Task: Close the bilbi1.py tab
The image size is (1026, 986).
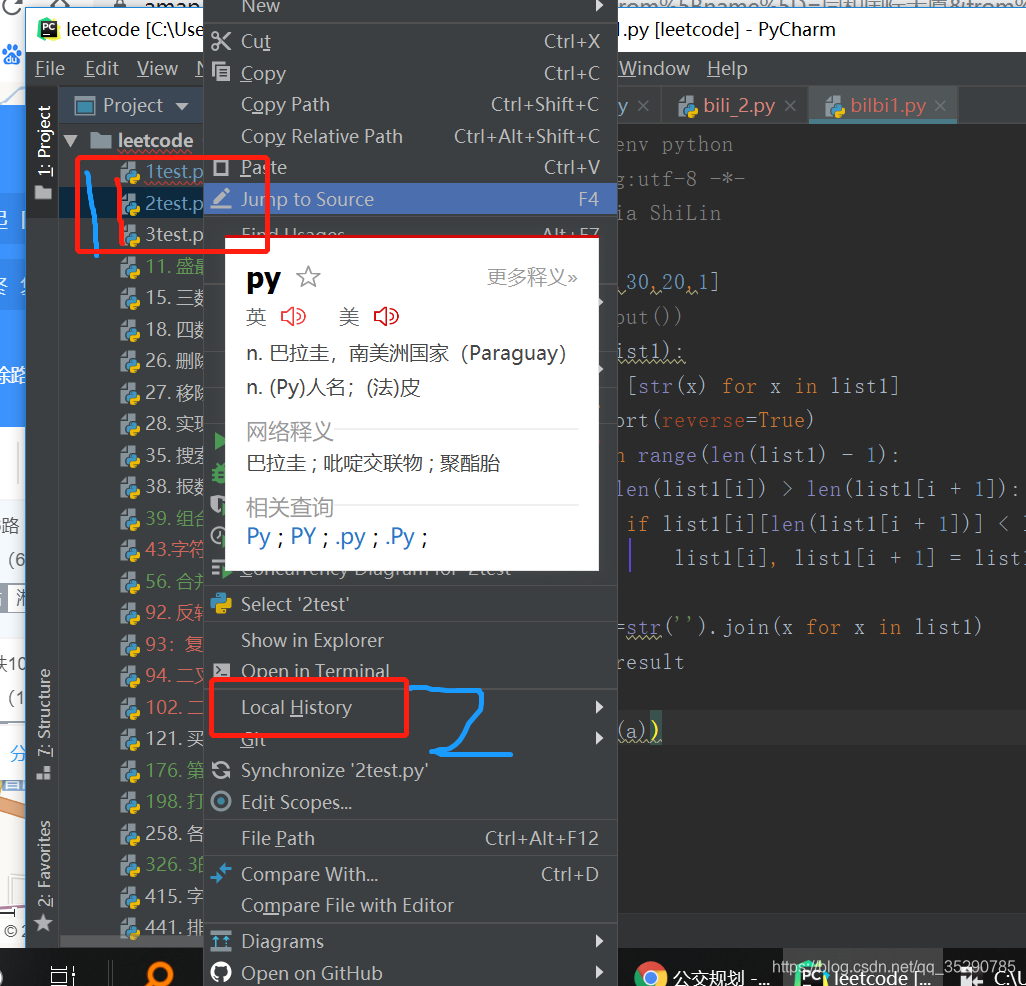Action: click(x=940, y=105)
